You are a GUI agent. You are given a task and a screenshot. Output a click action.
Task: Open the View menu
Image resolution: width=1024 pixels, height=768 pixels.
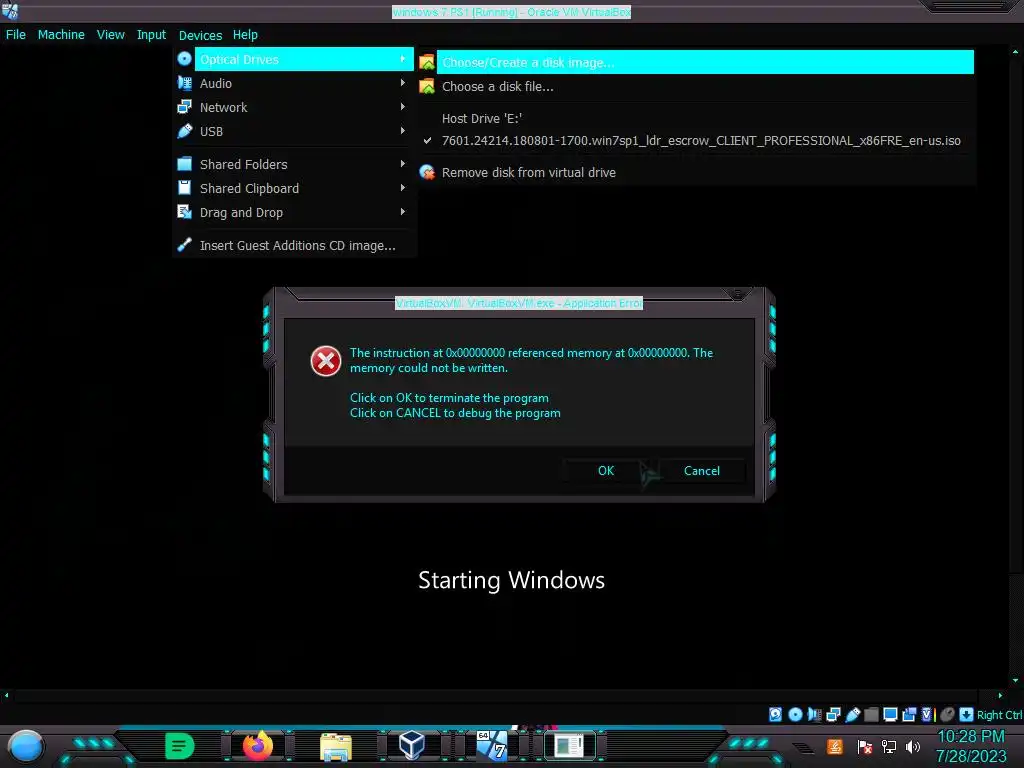(110, 35)
